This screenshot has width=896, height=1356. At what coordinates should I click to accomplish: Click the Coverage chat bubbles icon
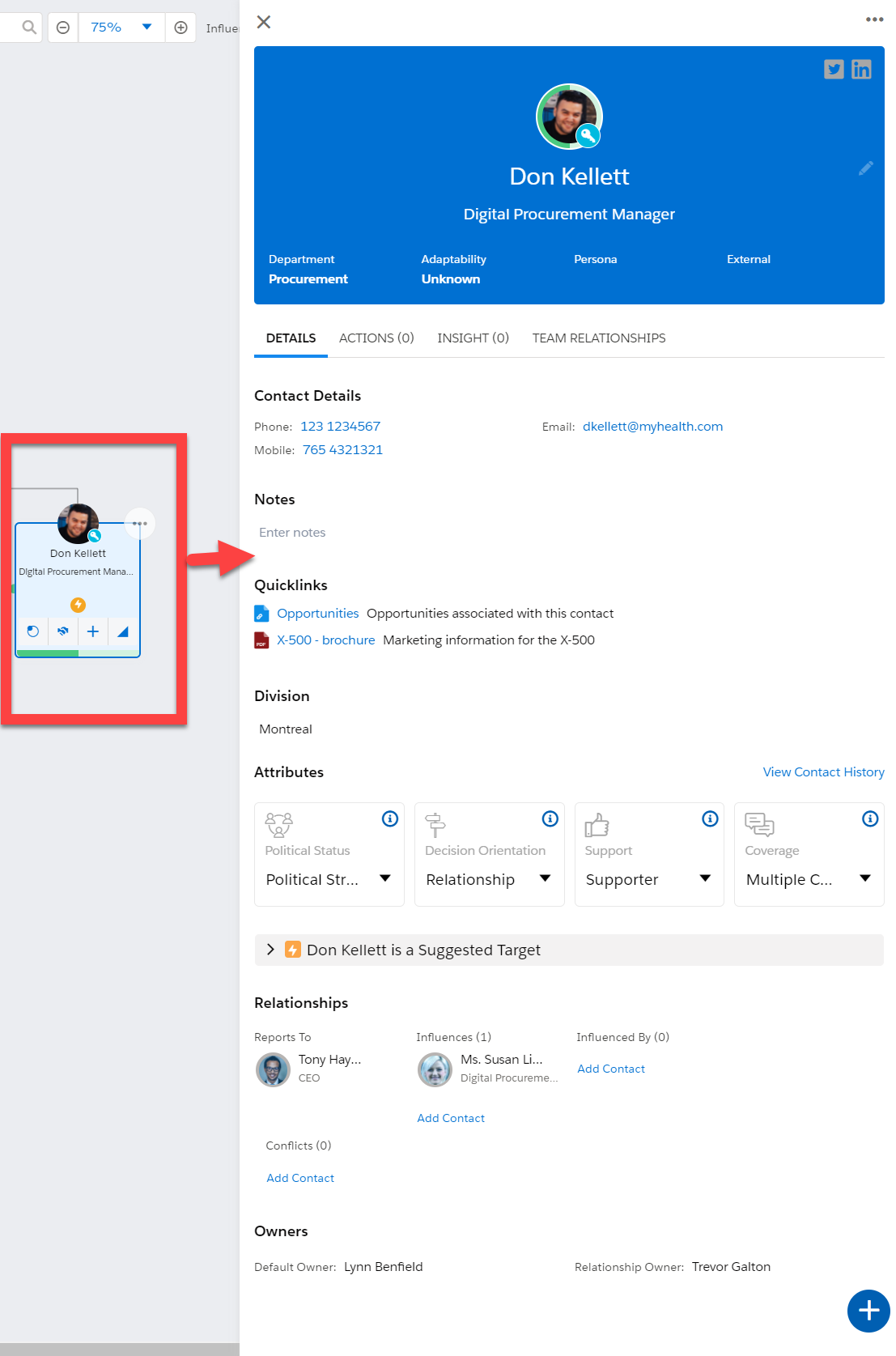[x=759, y=824]
